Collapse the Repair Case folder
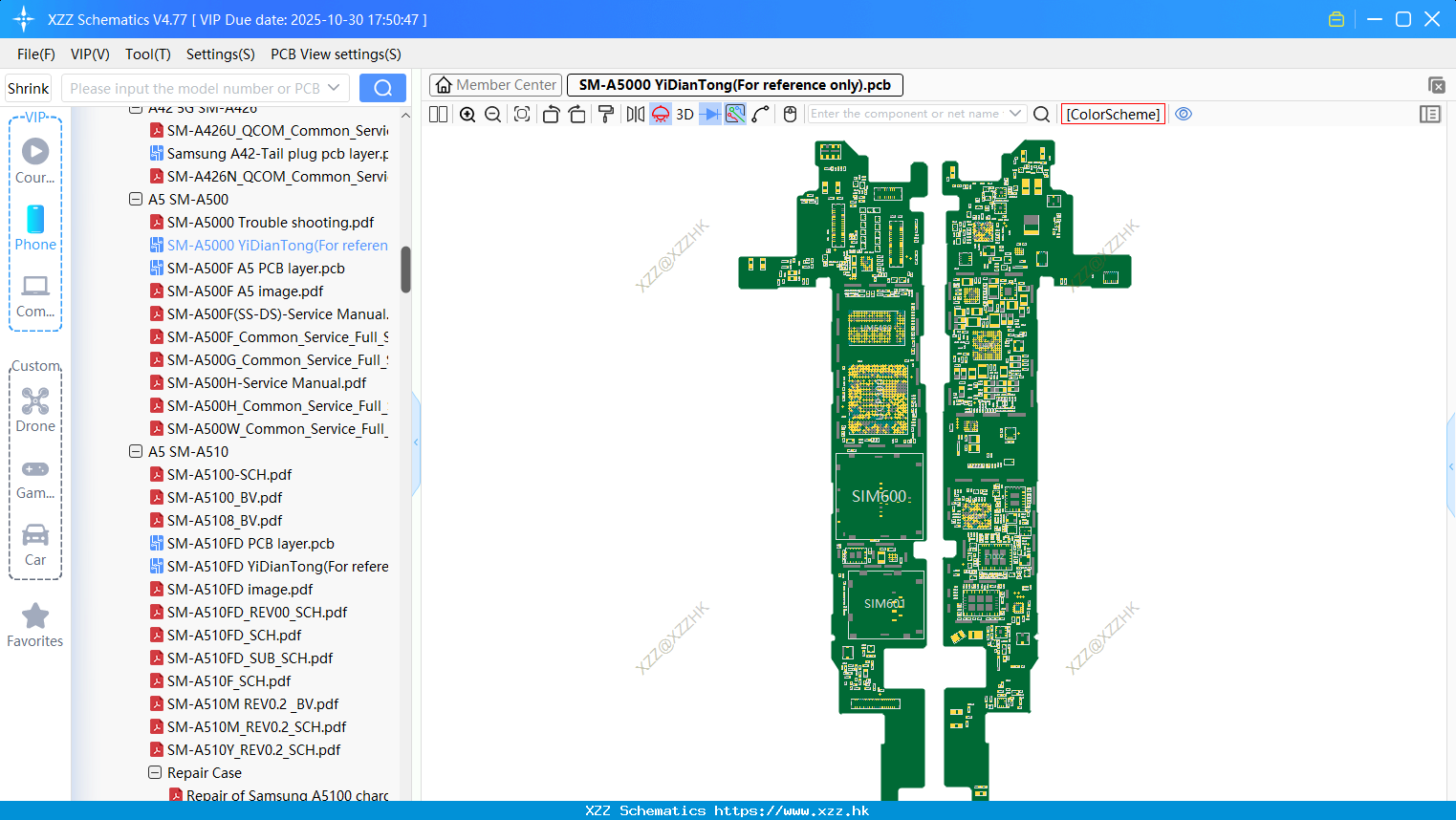The width and height of the screenshot is (1456, 820). point(155,773)
